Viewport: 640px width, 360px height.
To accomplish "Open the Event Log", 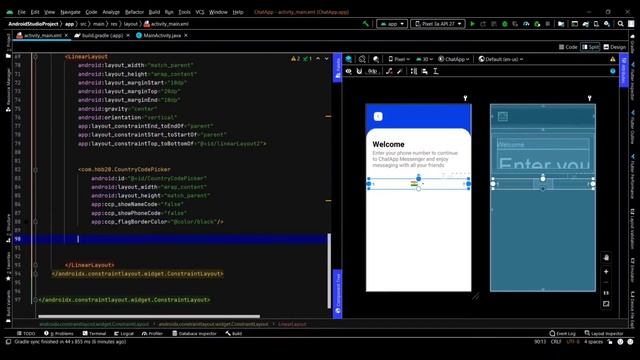I will 562,333.
